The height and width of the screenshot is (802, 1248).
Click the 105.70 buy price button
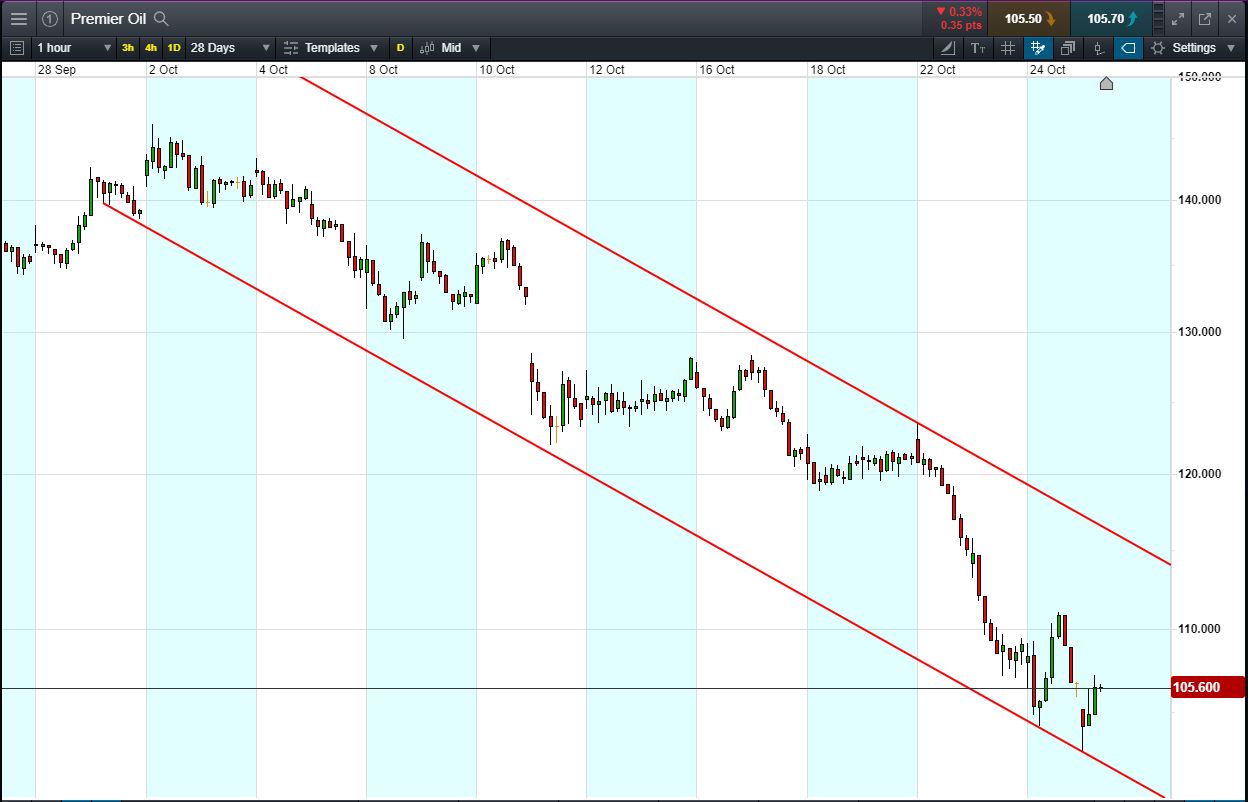(x=1111, y=18)
